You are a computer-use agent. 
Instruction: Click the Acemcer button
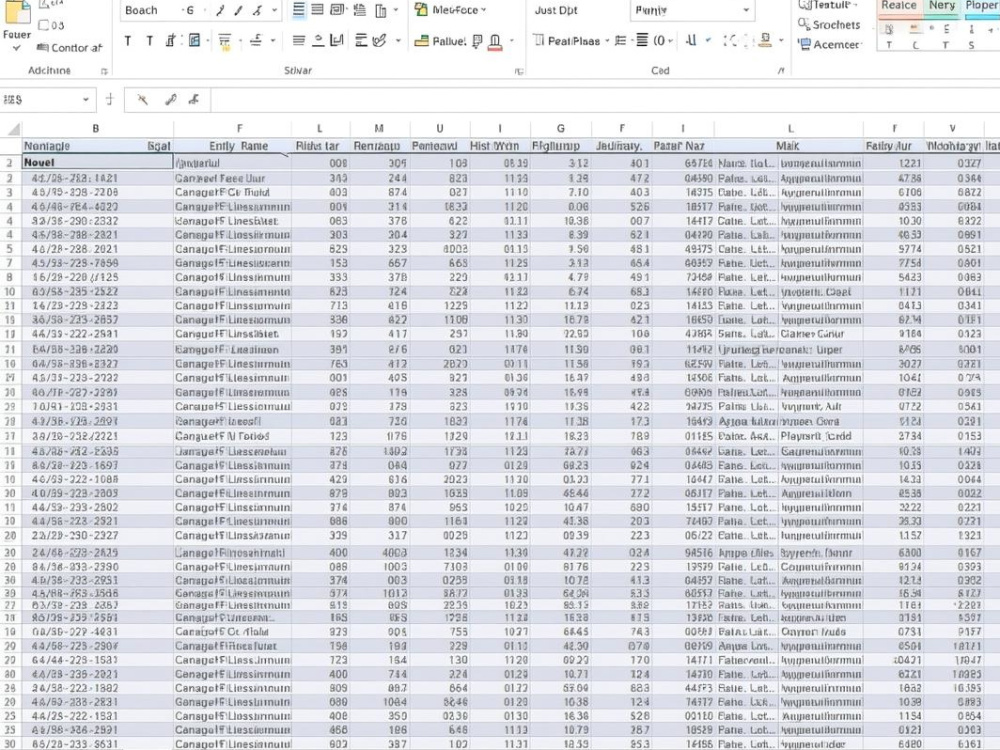tap(830, 45)
